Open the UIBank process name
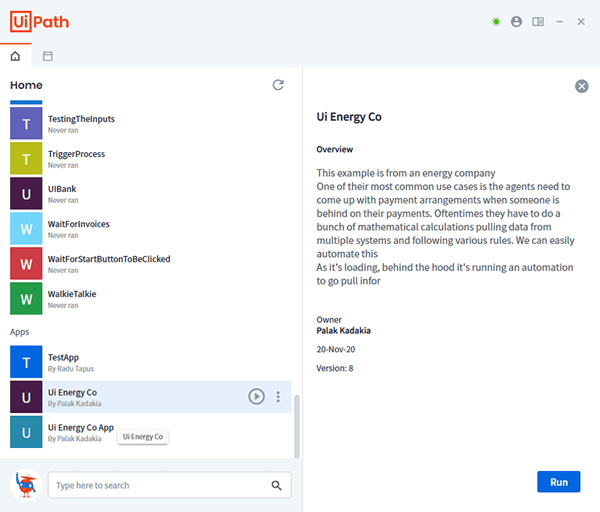The width and height of the screenshot is (600, 512). click(62, 189)
